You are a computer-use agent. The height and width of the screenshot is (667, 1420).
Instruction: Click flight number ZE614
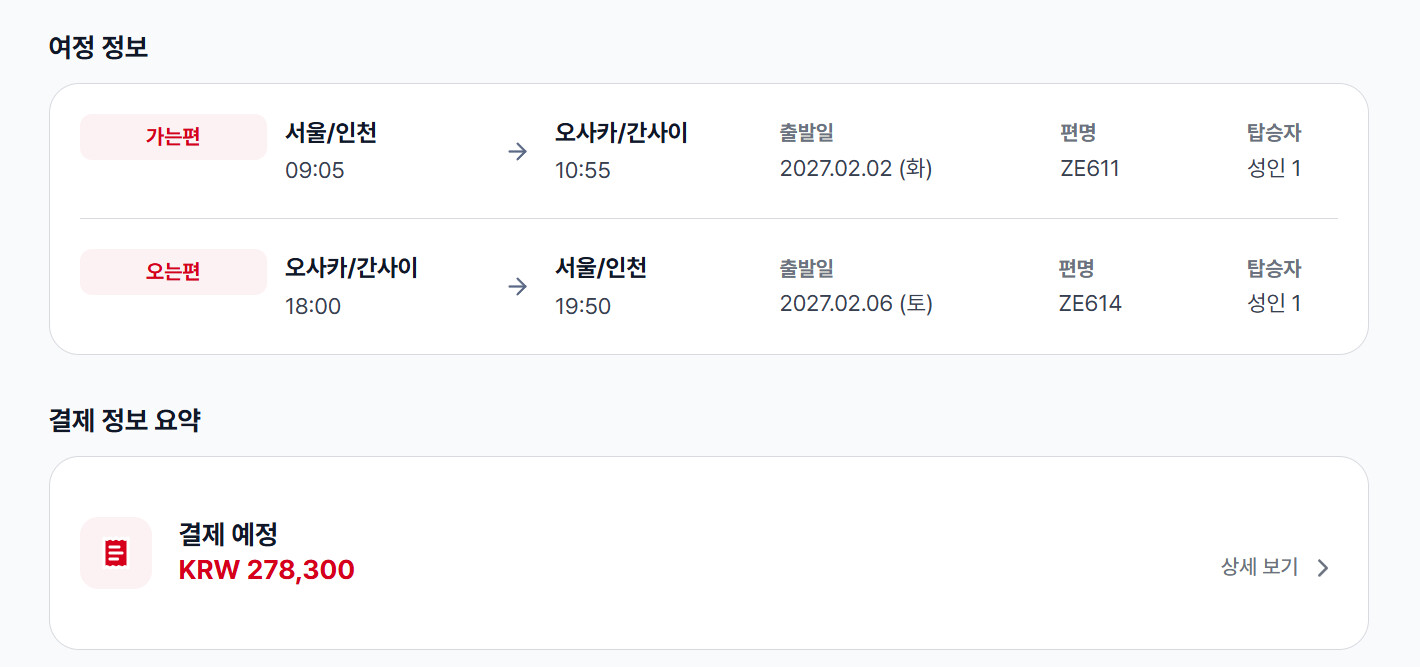[x=1090, y=304]
